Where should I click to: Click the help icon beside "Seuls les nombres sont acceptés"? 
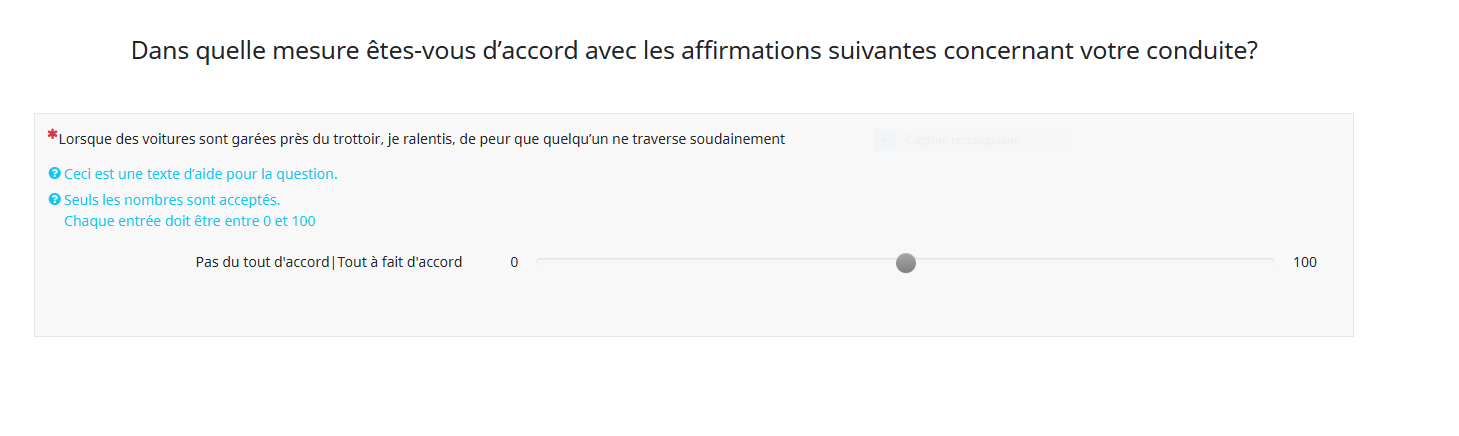(55, 200)
